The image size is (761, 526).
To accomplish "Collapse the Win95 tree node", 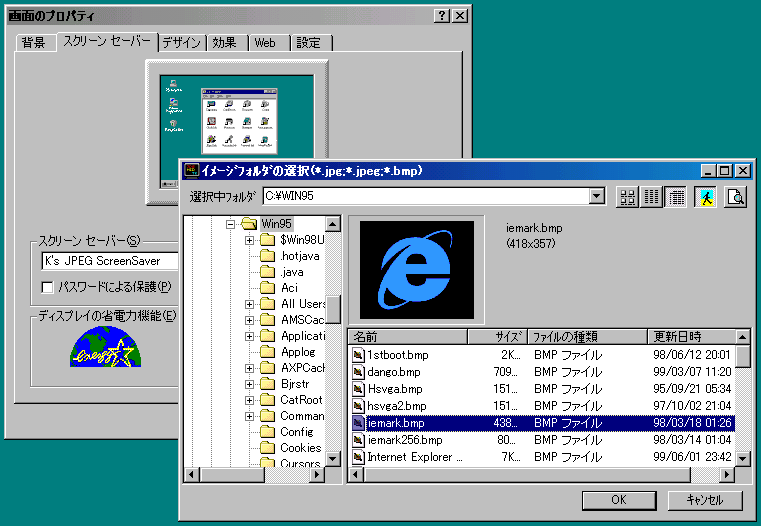I will [x=231, y=224].
